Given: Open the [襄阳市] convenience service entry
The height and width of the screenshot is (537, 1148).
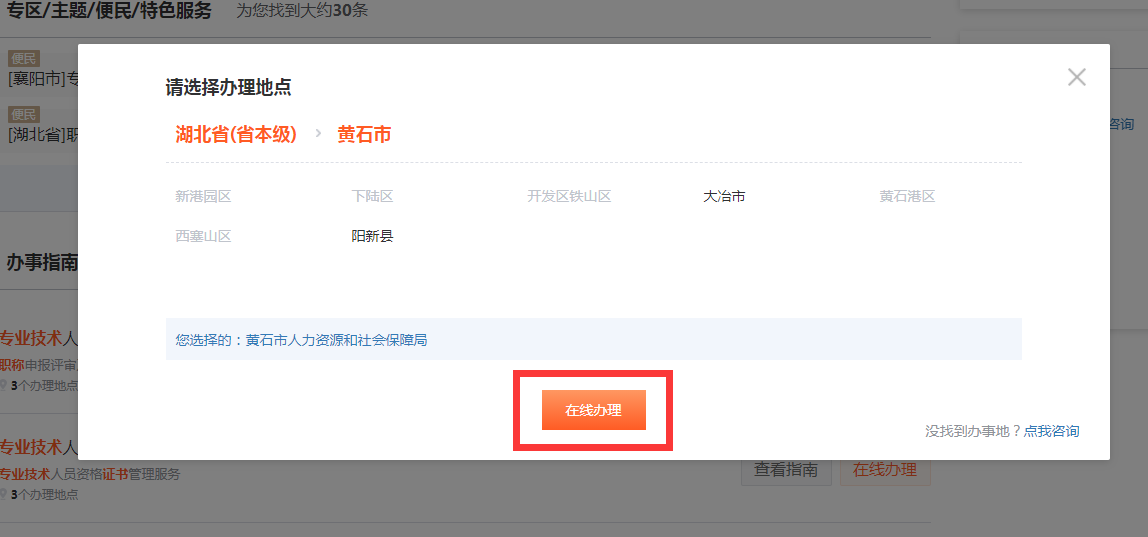Looking at the screenshot, I should click(42, 78).
